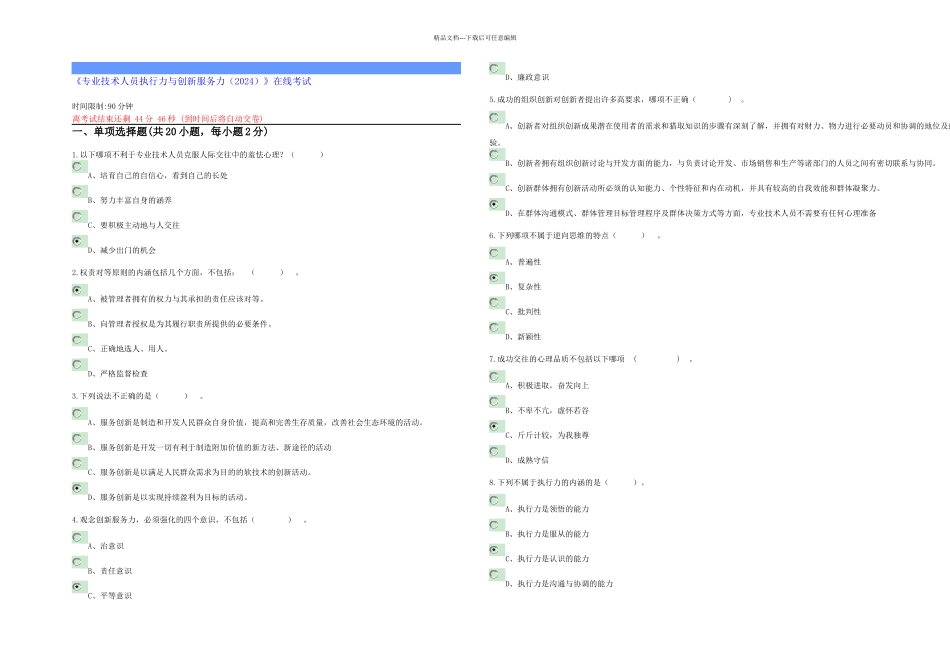Image resolution: width=950 pixels, height=672 pixels.
Task: Select radio option A 普遍性
Action: point(494,253)
